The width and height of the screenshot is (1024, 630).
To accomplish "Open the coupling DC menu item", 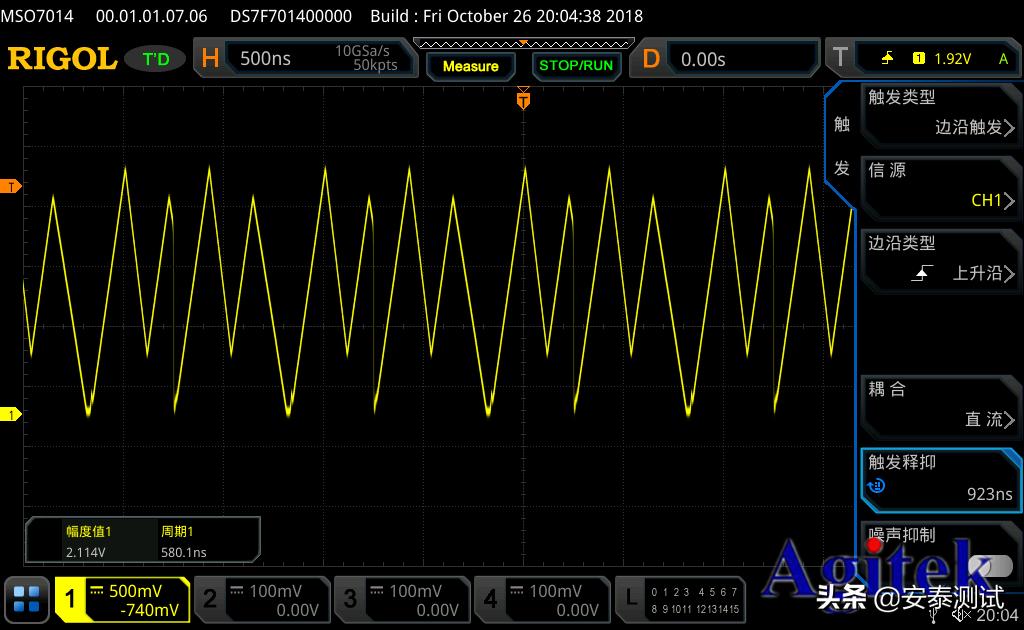I will pyautogui.click(x=940, y=405).
